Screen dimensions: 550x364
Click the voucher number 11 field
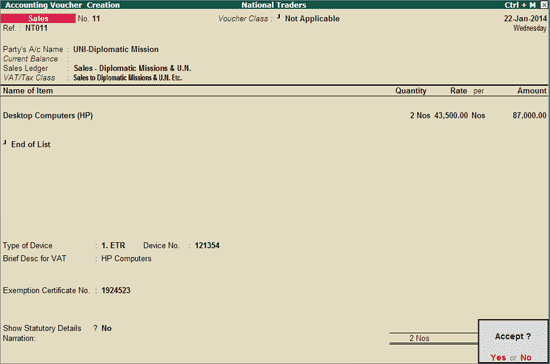pyautogui.click(x=96, y=18)
